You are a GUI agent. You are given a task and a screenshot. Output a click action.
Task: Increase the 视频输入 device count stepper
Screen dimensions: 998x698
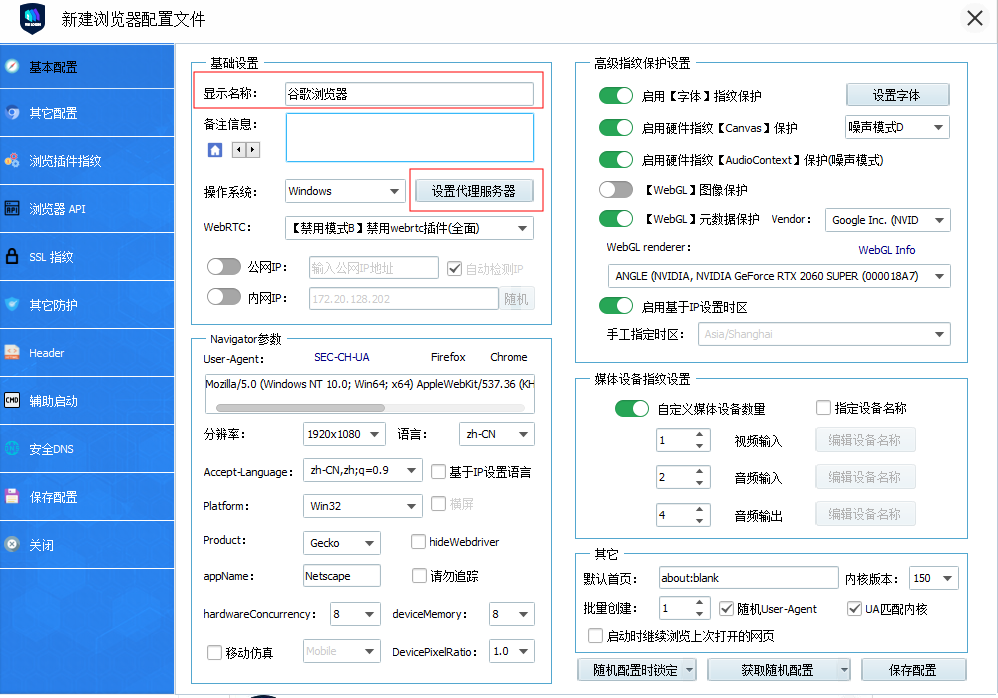[x=699, y=435]
